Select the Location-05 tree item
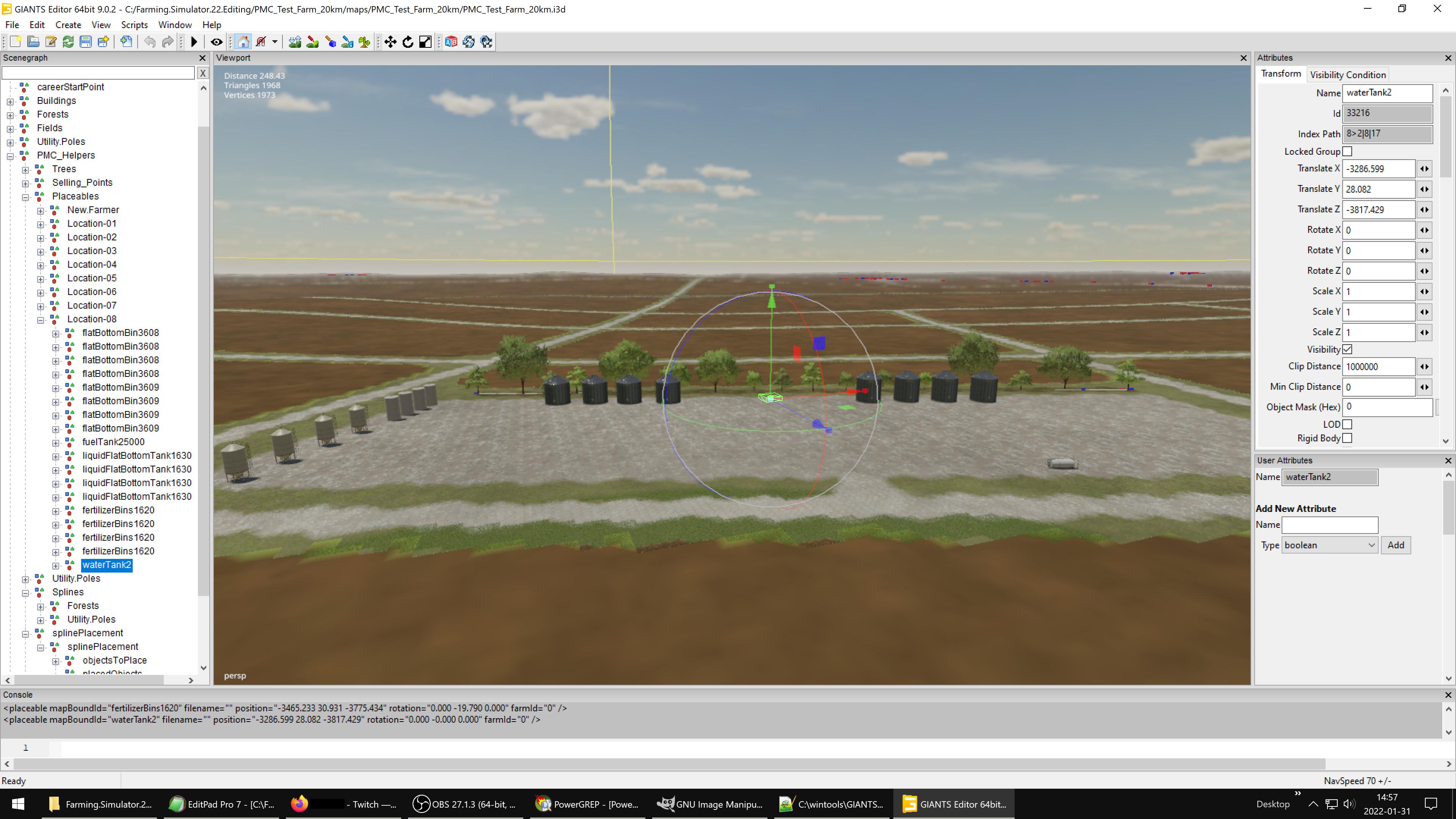The image size is (1456, 819). point(92,279)
